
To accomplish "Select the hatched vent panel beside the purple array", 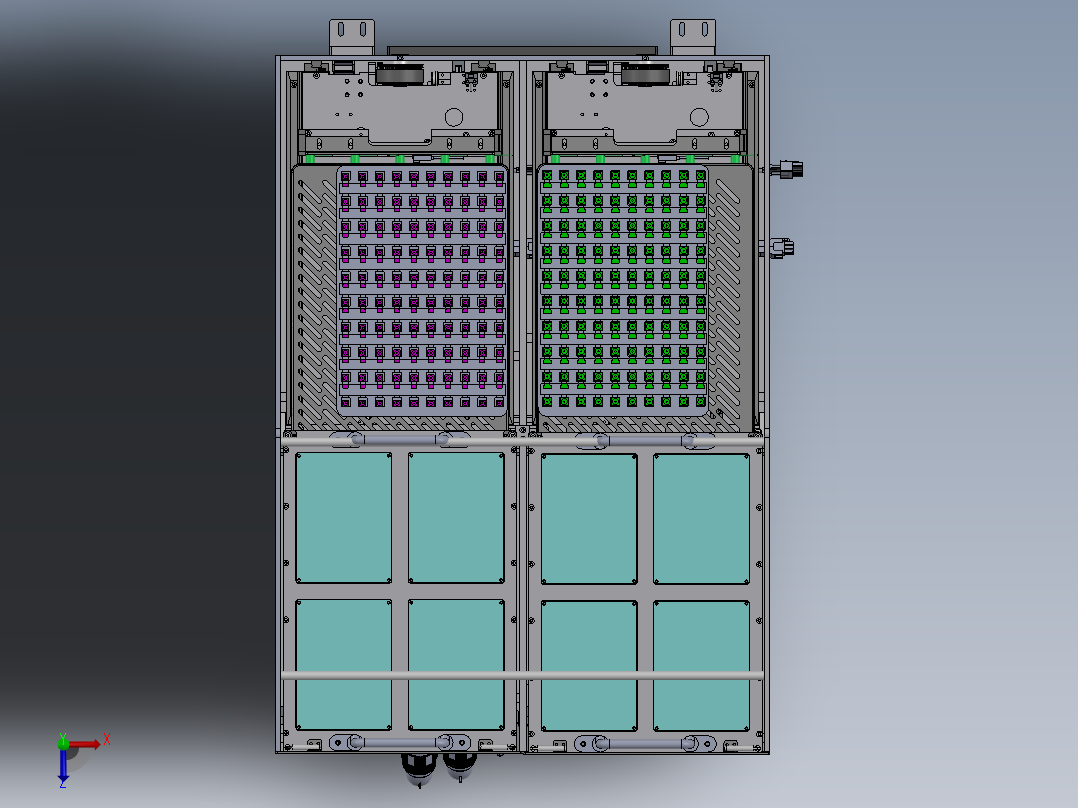I will [316, 296].
